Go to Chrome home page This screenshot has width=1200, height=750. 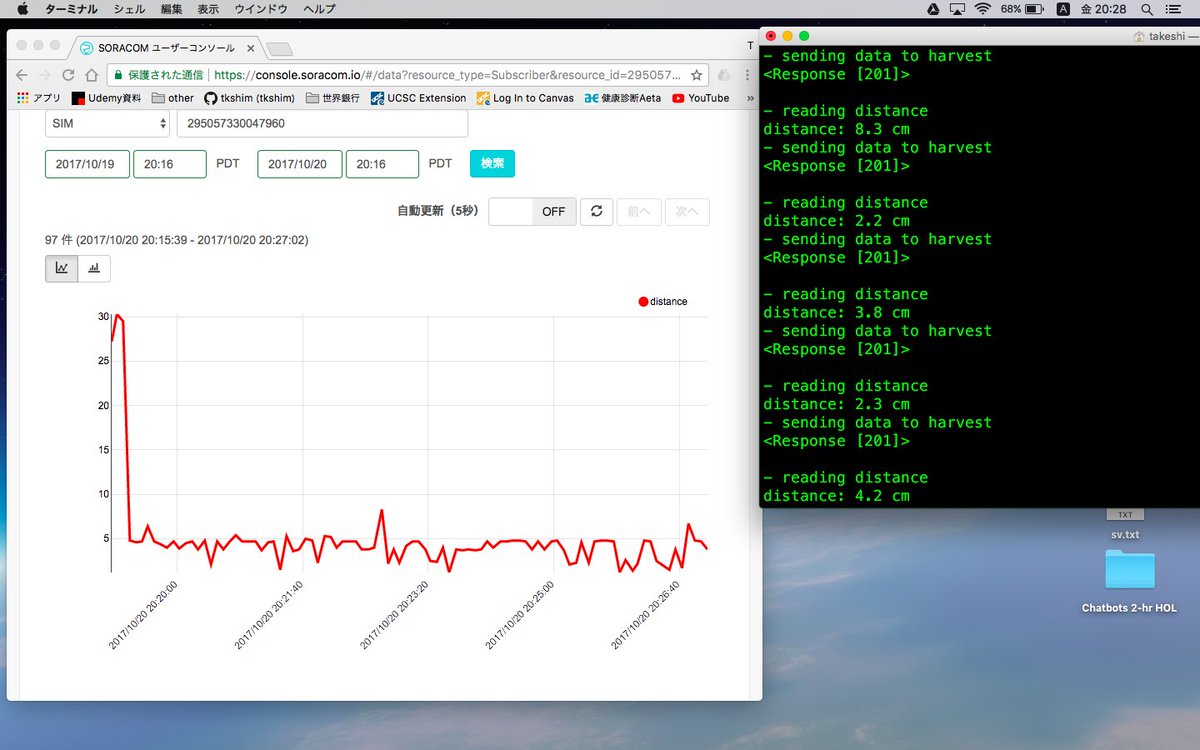pos(91,75)
